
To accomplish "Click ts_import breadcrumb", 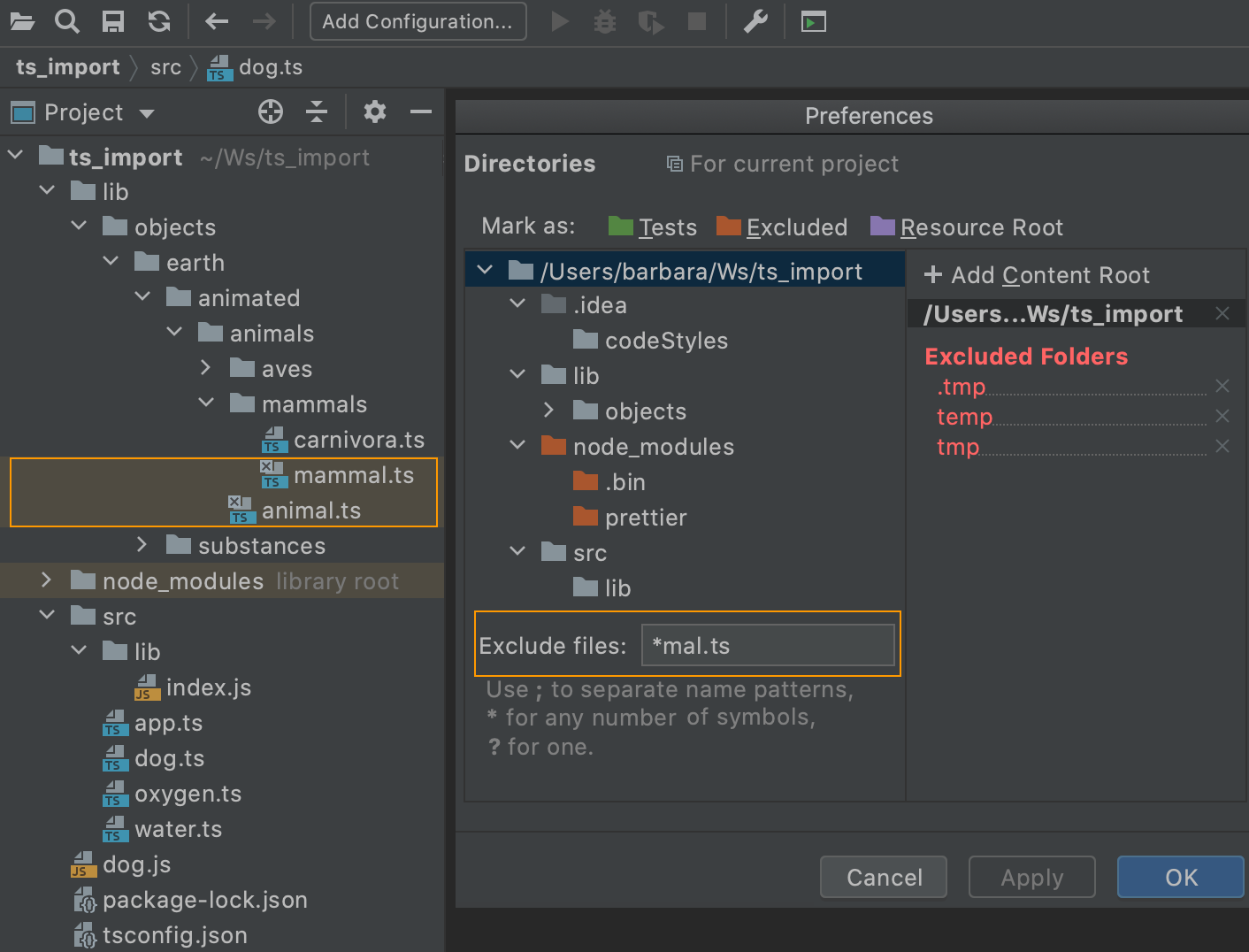I will click(x=68, y=67).
